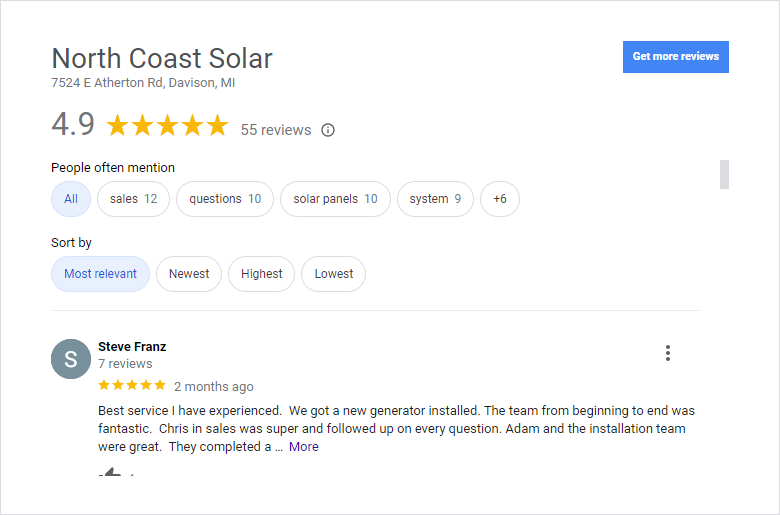This screenshot has height=515, width=780.
Task: Open the three-dot menu for Steve Franz's review
Action: coord(668,353)
